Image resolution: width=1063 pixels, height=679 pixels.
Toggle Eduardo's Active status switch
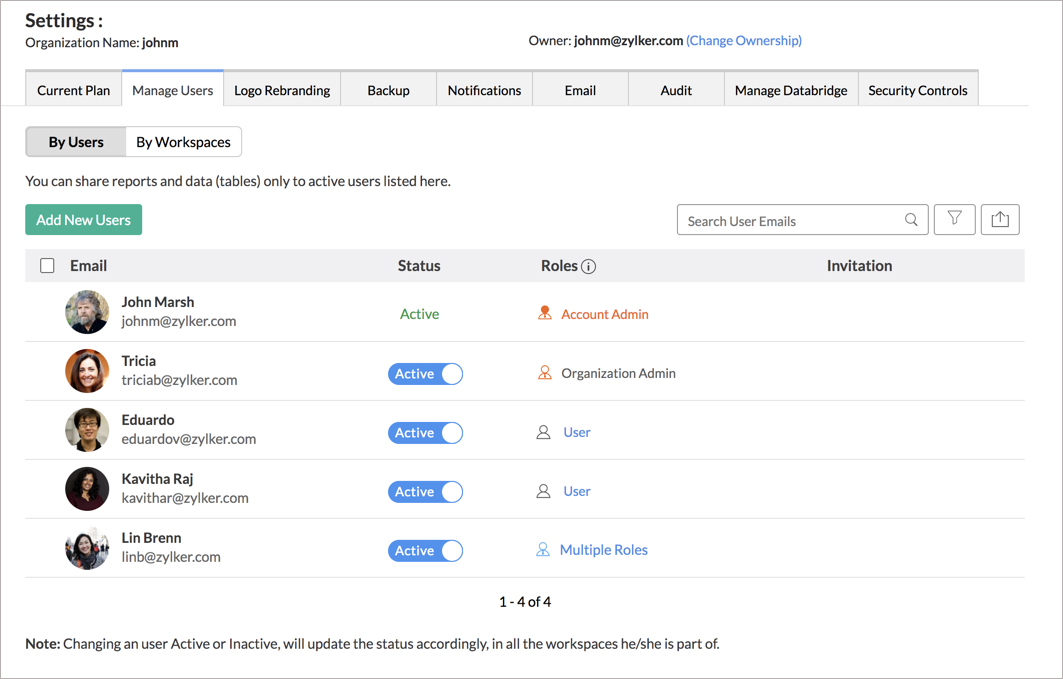(x=425, y=432)
